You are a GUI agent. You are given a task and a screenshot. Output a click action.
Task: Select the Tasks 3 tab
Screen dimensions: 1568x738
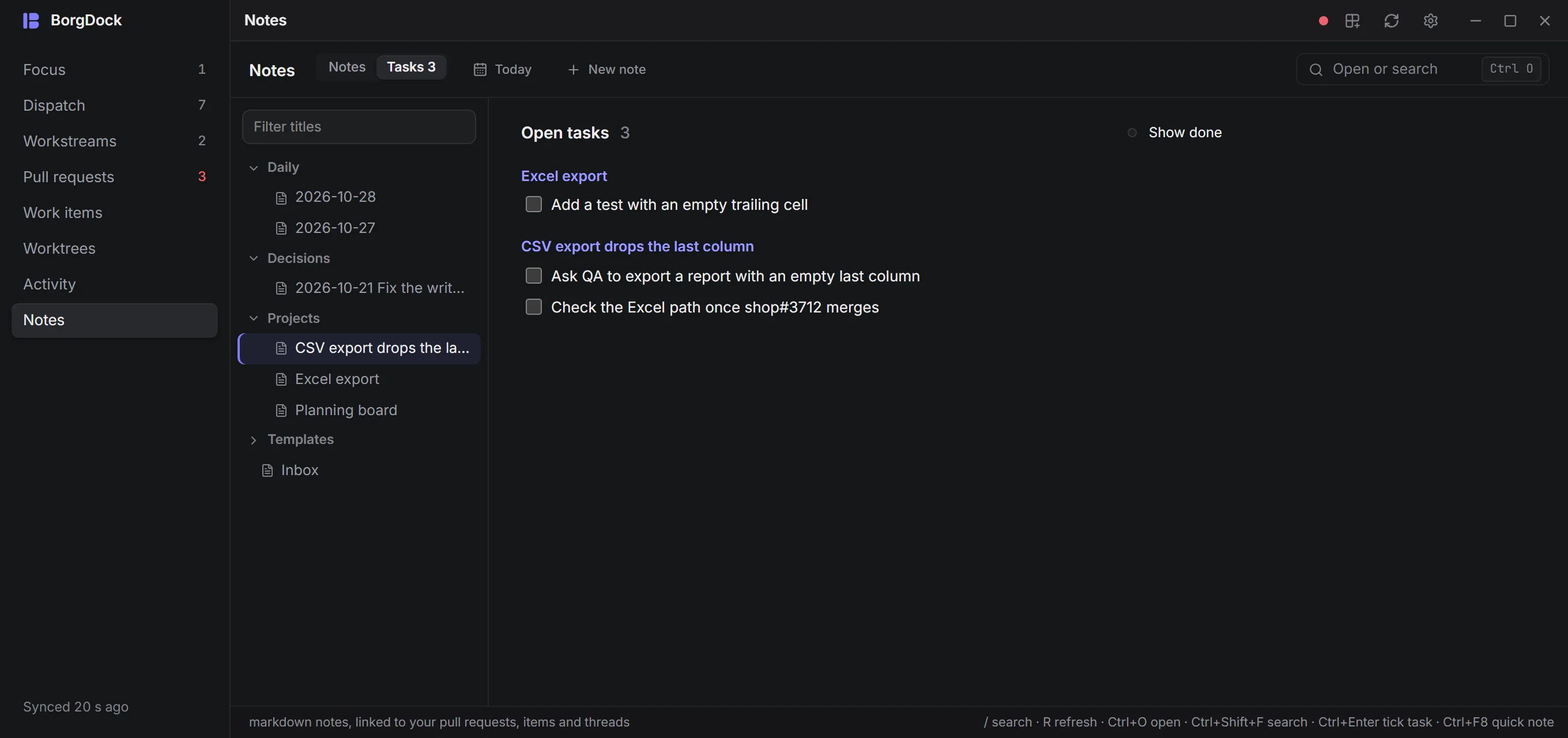(x=411, y=67)
